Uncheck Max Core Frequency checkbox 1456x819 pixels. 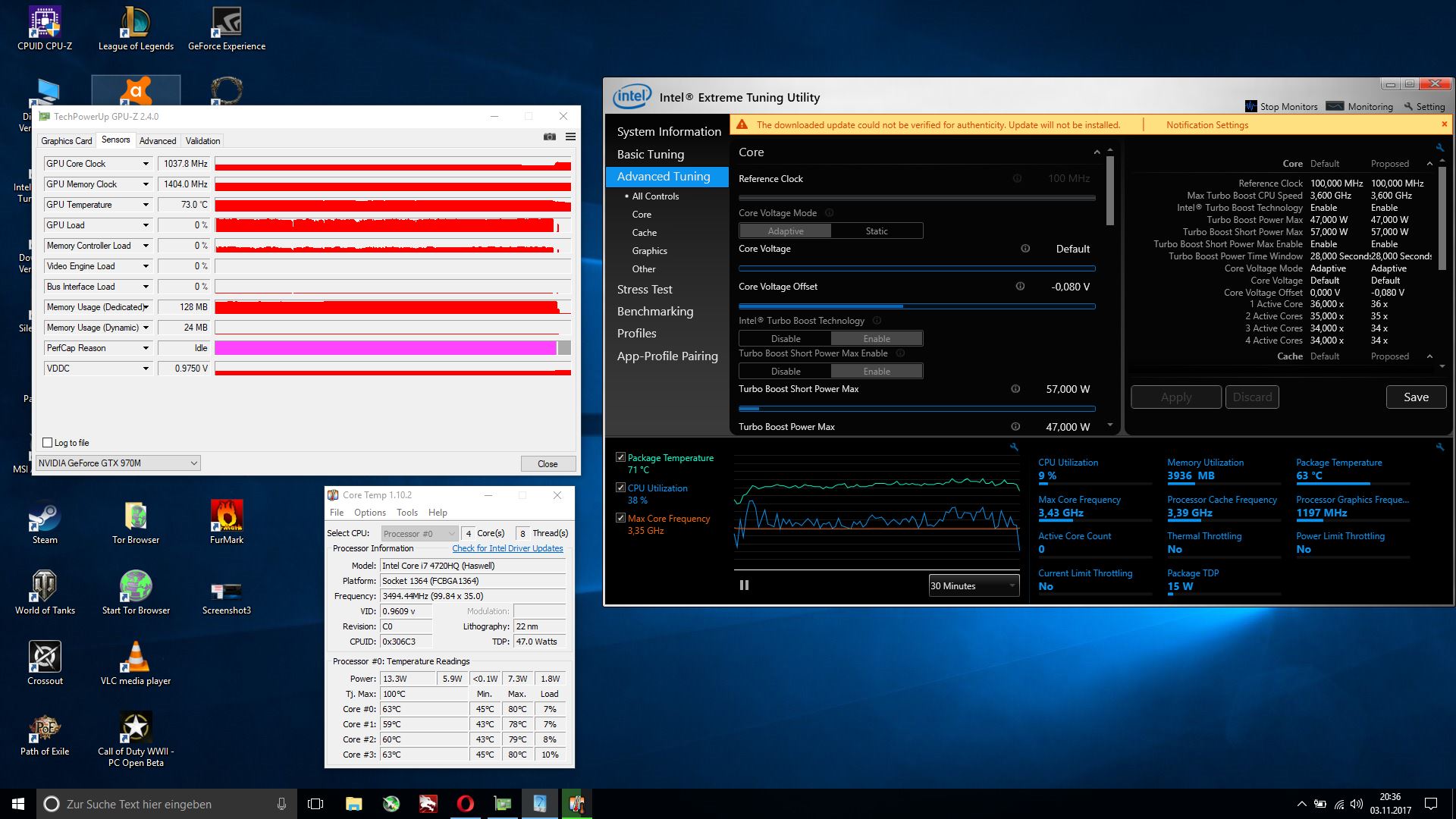pyautogui.click(x=621, y=518)
